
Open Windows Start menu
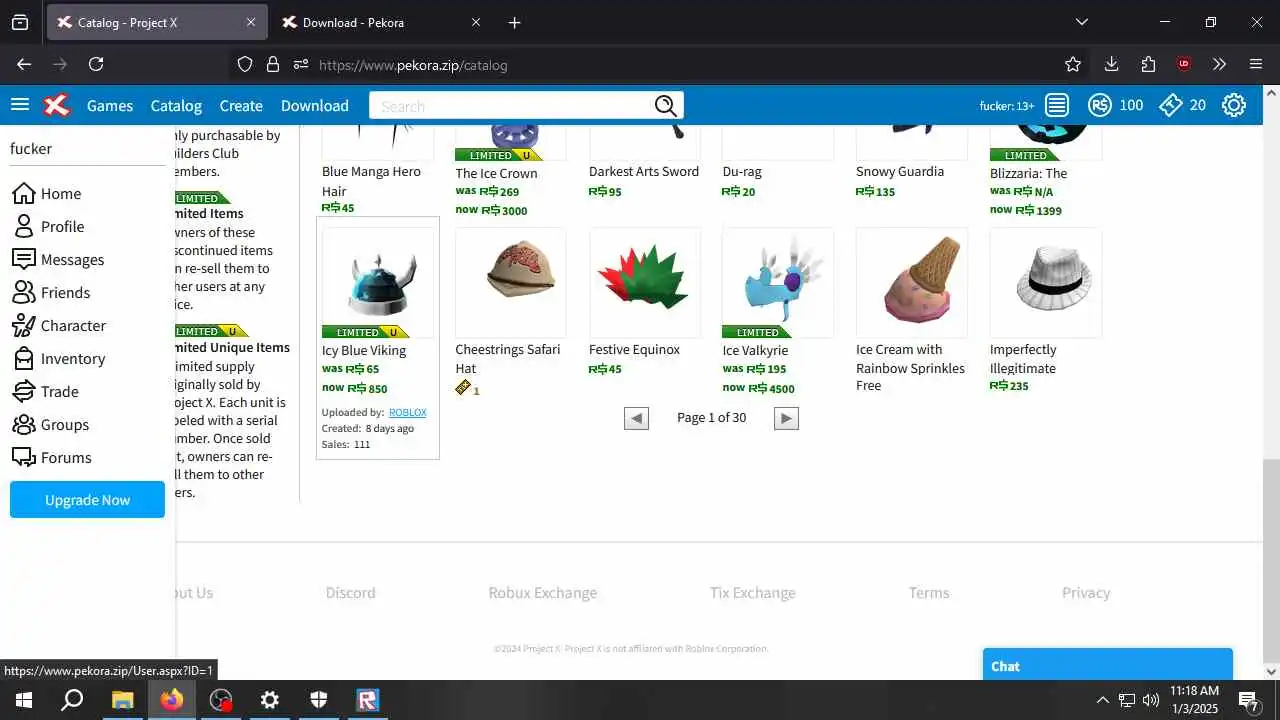coord(24,700)
